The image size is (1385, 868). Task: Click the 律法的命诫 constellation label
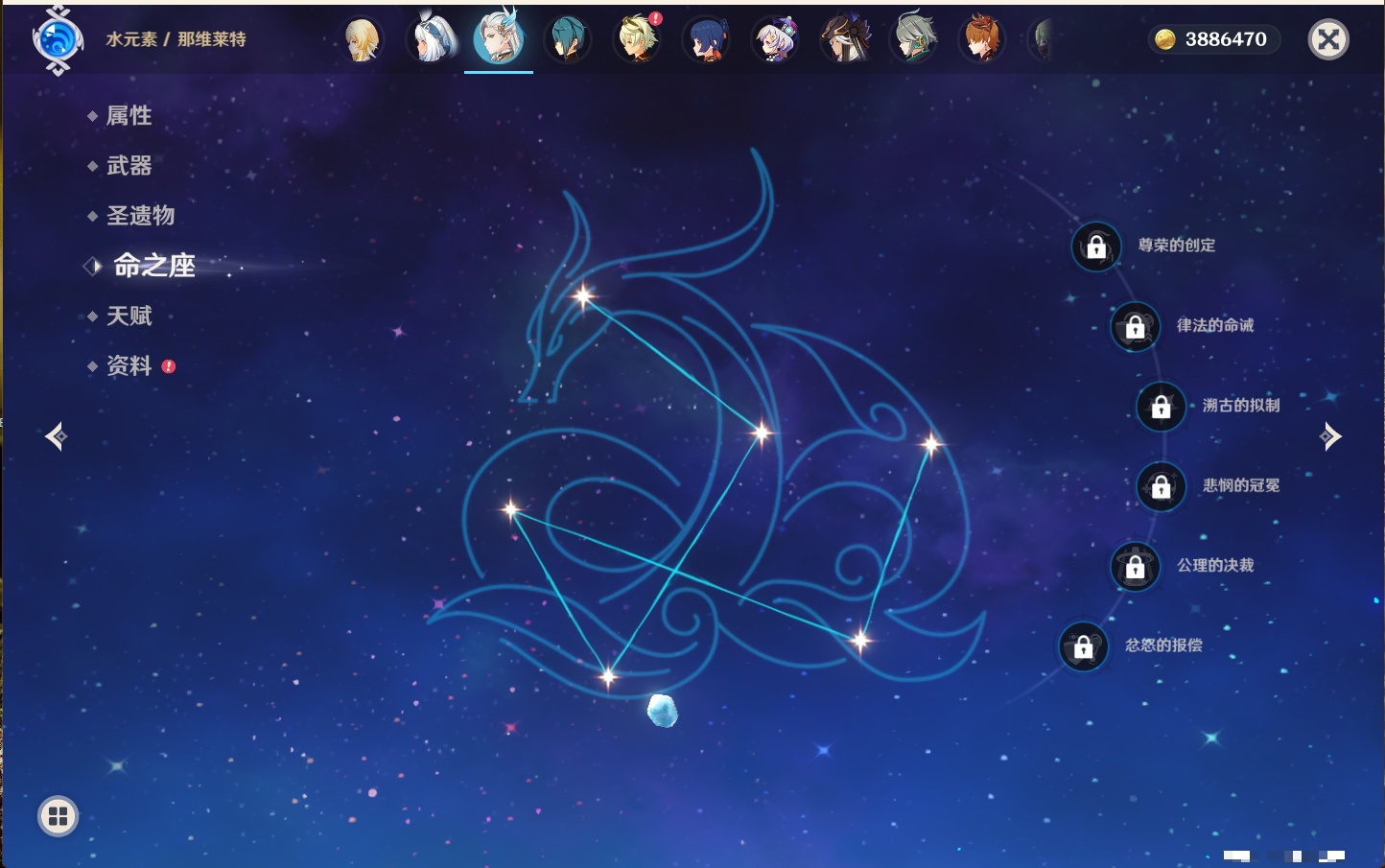coord(1214,326)
